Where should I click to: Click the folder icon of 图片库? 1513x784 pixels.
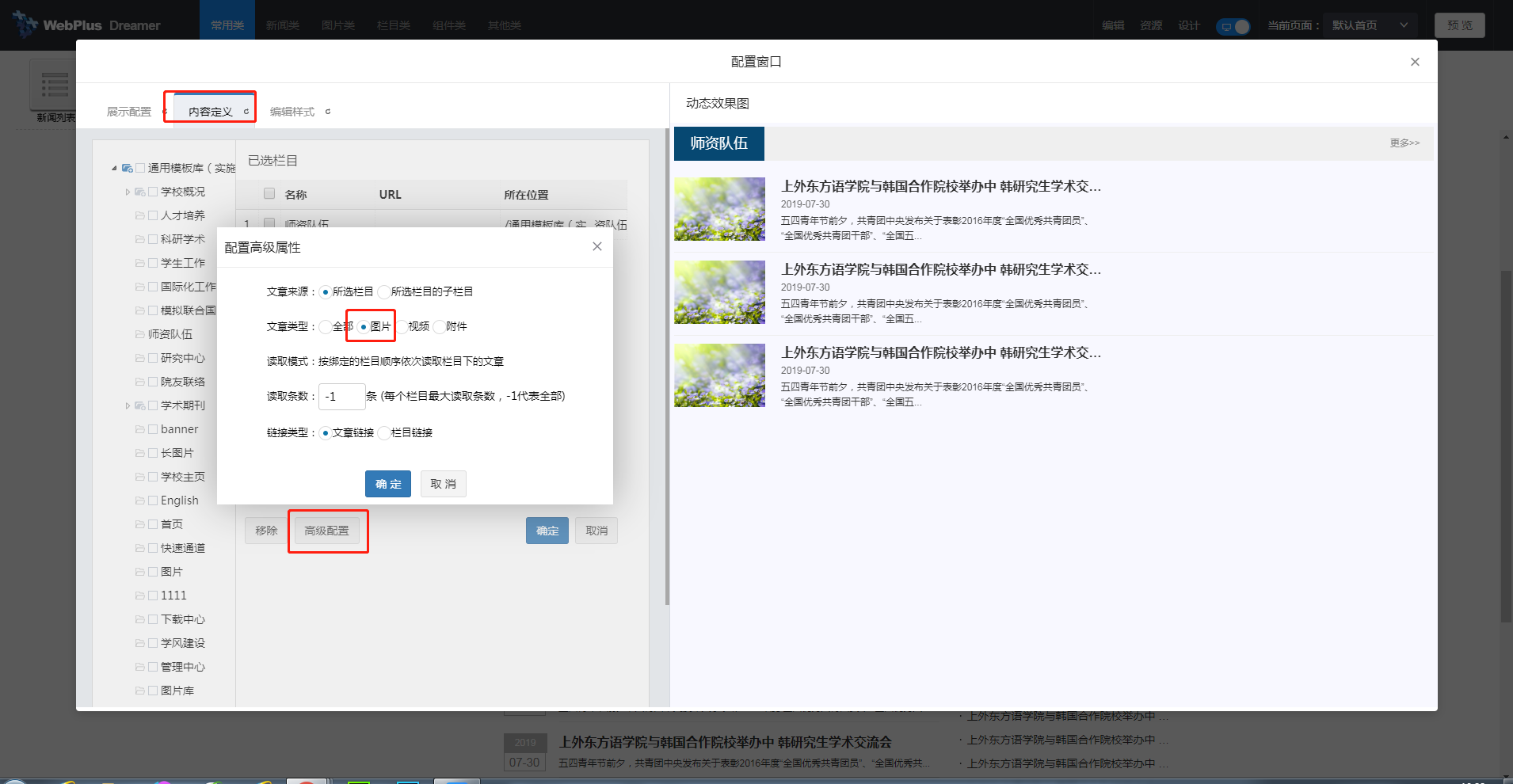pyautogui.click(x=140, y=691)
